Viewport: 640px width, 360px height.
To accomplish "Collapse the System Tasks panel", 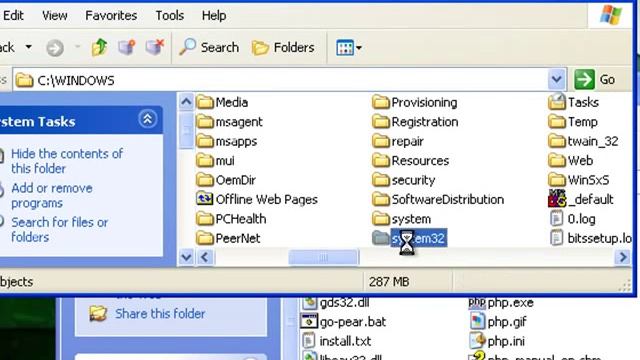I will [147, 119].
